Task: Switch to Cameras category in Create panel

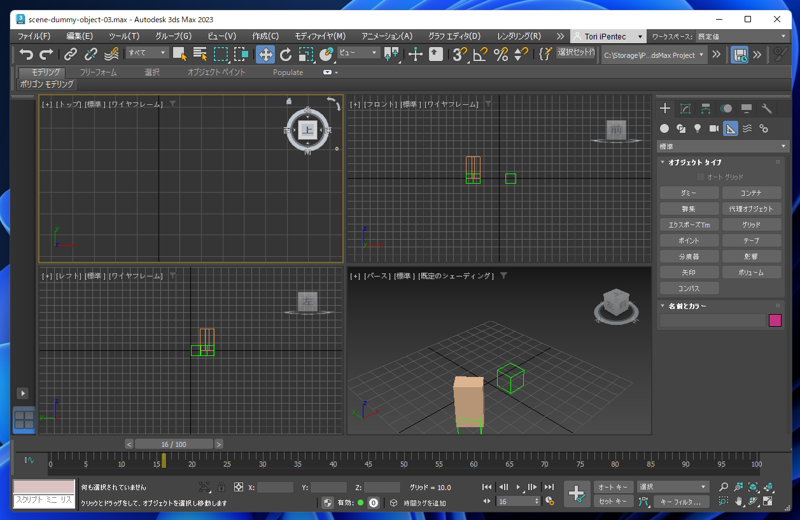Action: [714, 129]
